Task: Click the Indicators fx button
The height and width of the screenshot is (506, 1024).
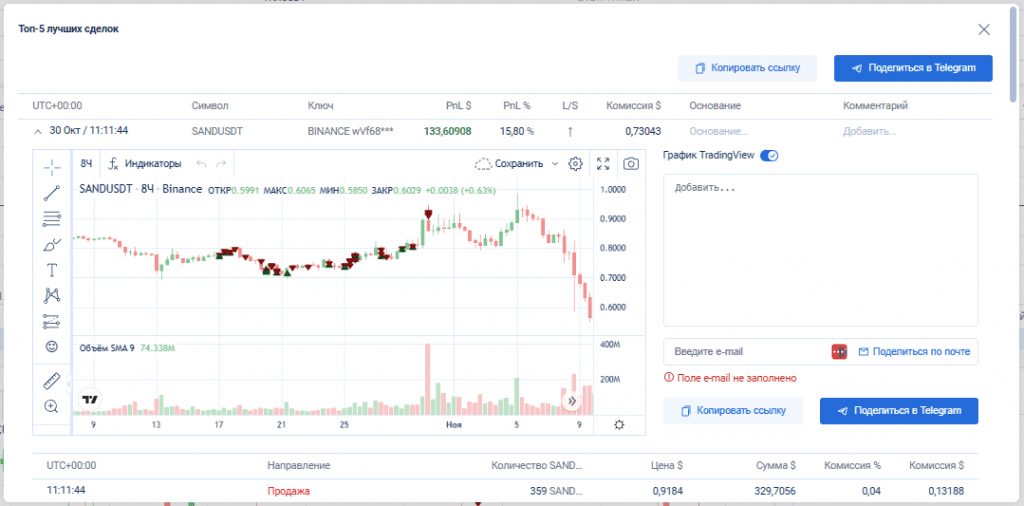Action: (145, 163)
